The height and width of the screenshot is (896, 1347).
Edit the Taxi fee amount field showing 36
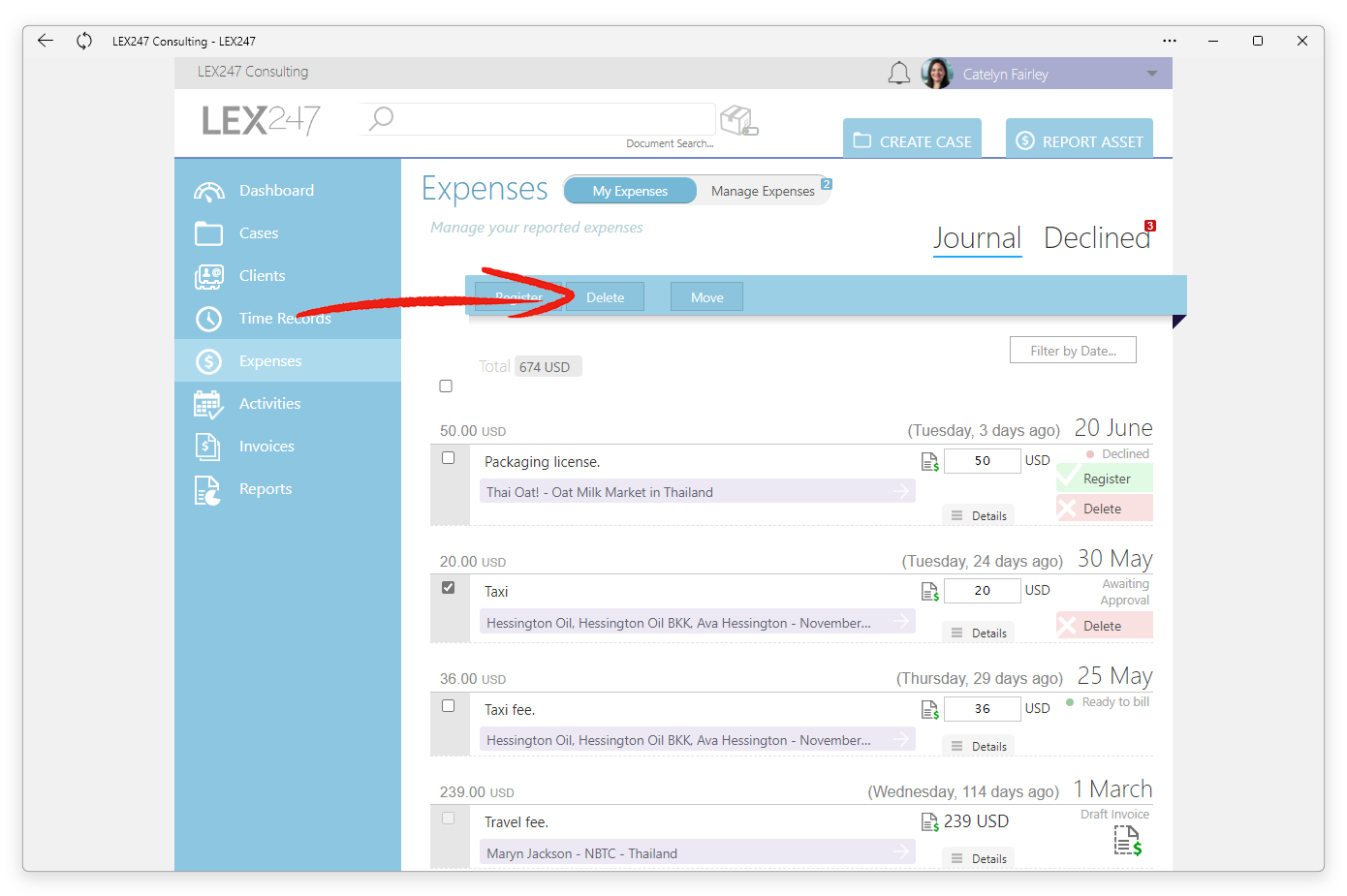point(982,709)
